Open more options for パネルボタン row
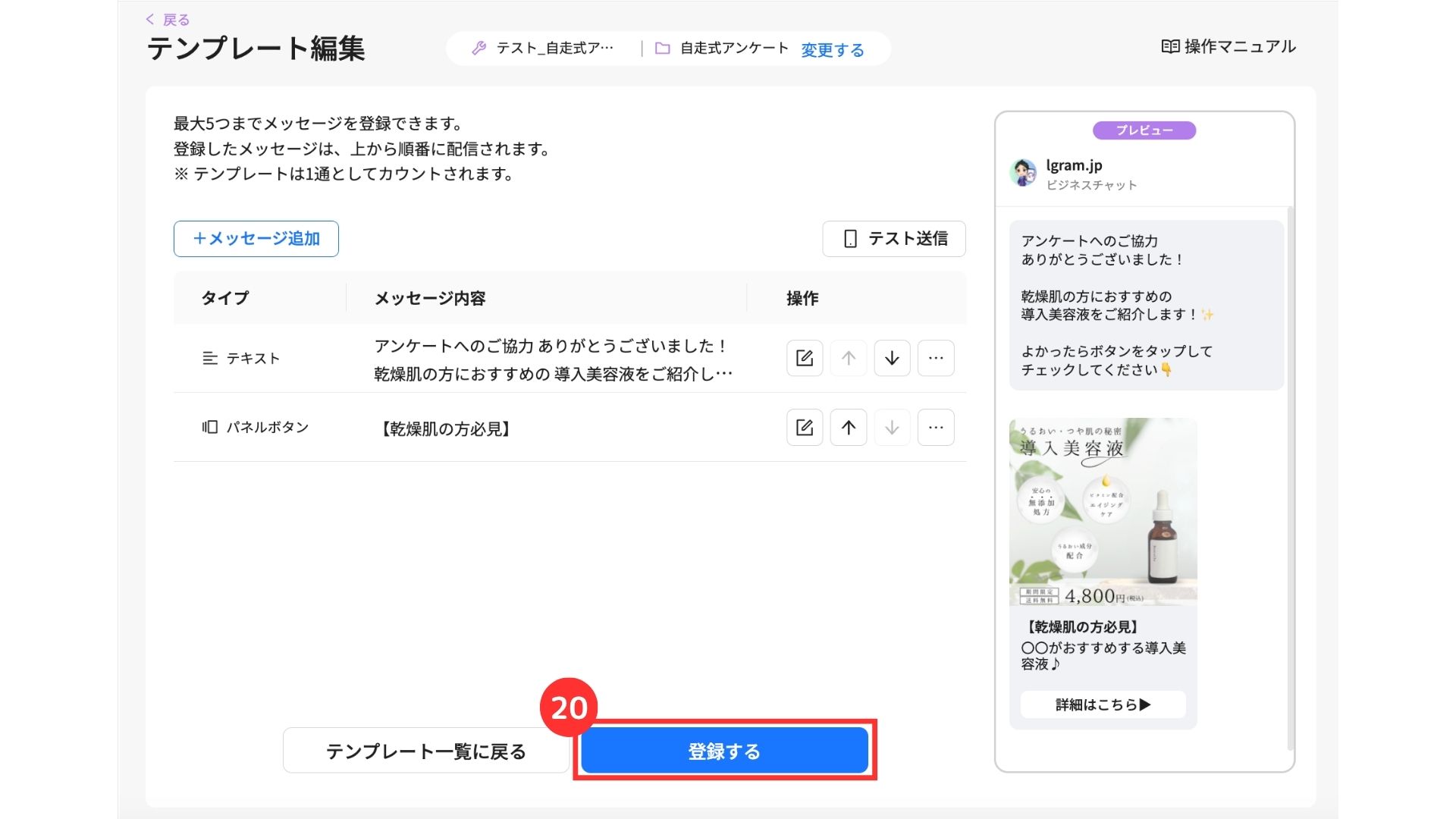The height and width of the screenshot is (819, 1456). tap(936, 428)
